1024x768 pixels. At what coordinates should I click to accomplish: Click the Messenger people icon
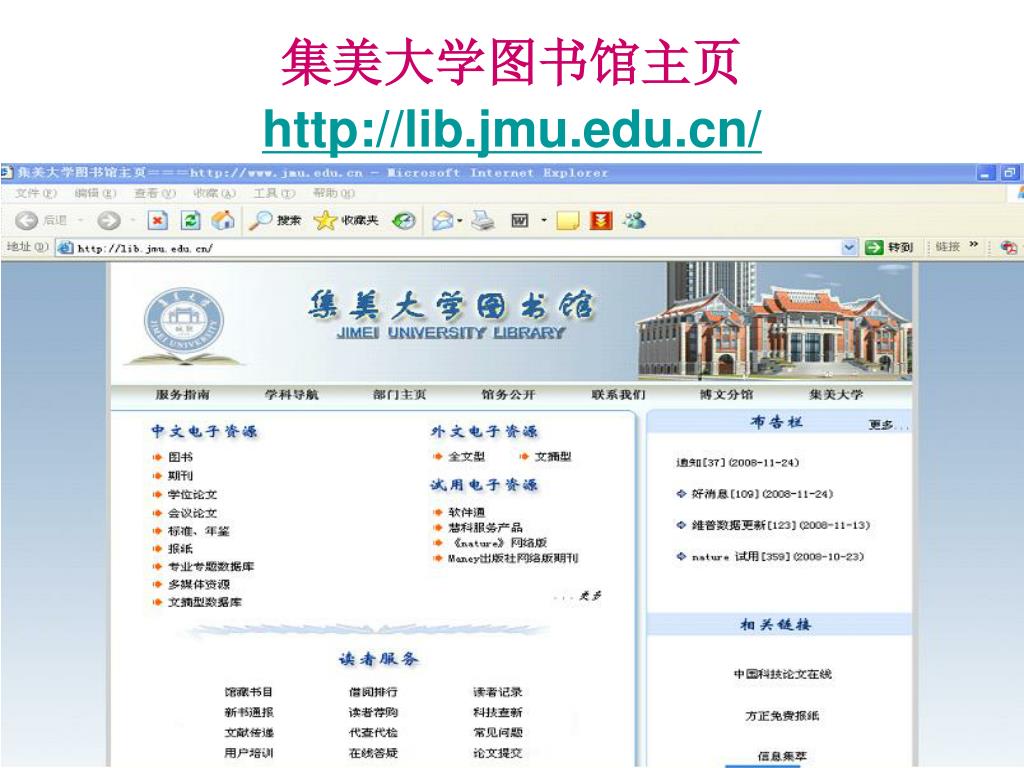click(634, 220)
